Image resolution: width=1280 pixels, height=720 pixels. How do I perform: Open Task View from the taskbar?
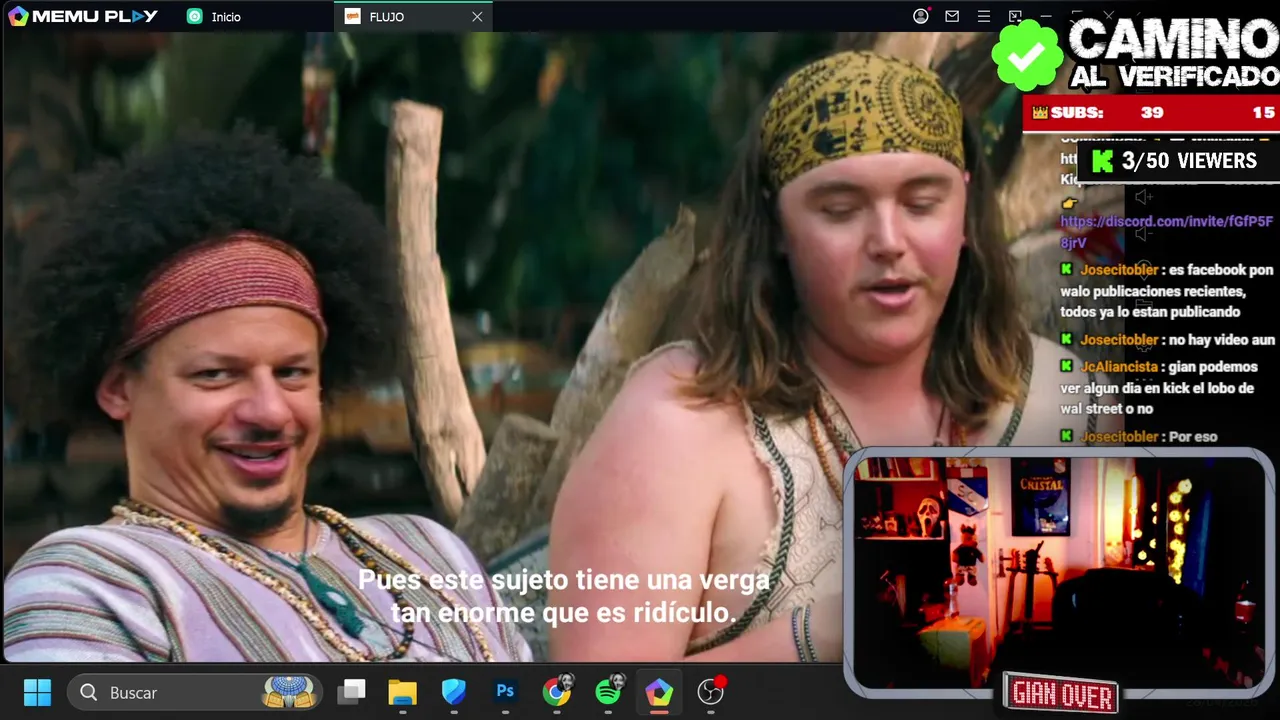351,692
